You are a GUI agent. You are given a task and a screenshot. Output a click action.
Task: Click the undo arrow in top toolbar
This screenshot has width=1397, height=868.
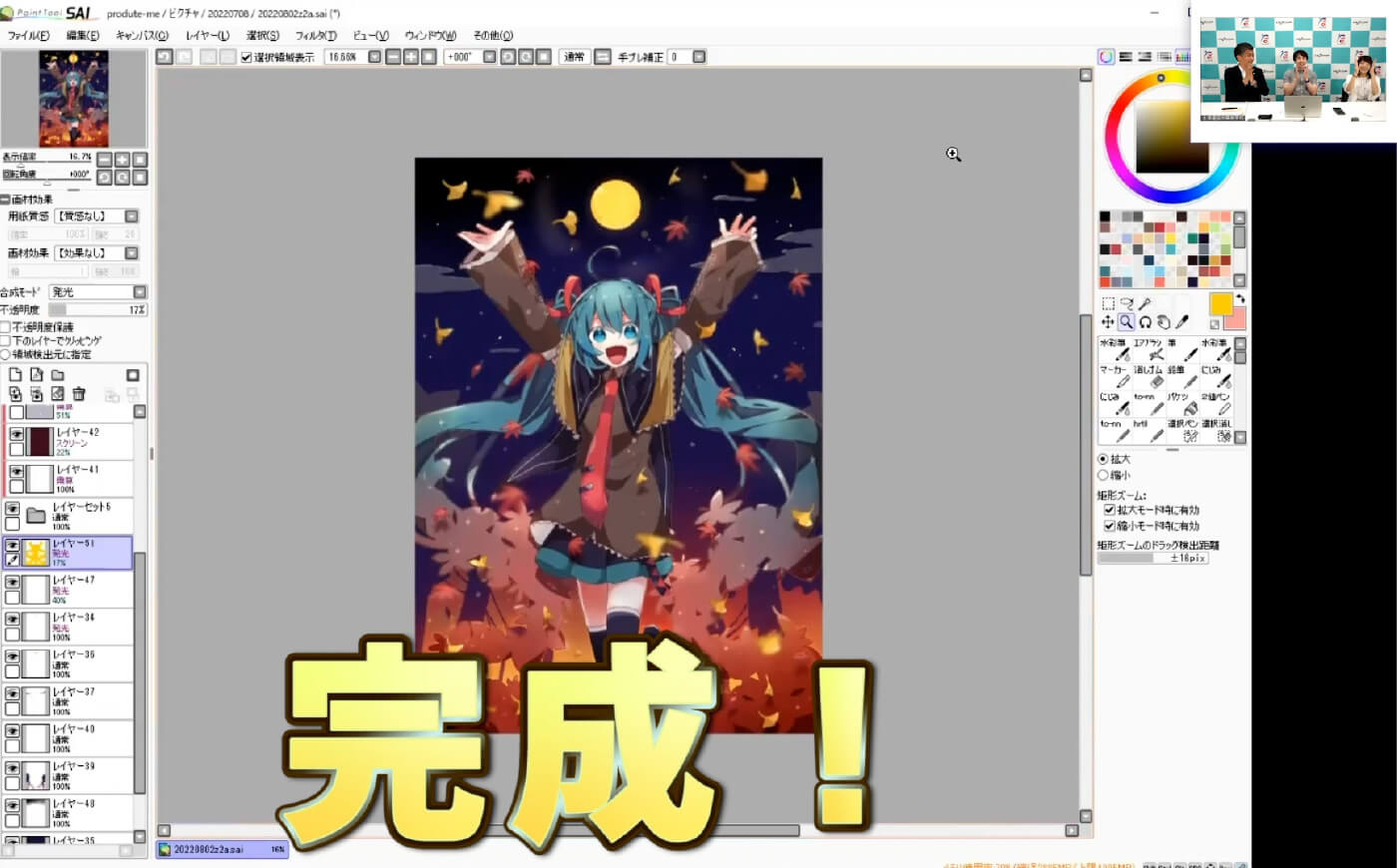(x=165, y=57)
